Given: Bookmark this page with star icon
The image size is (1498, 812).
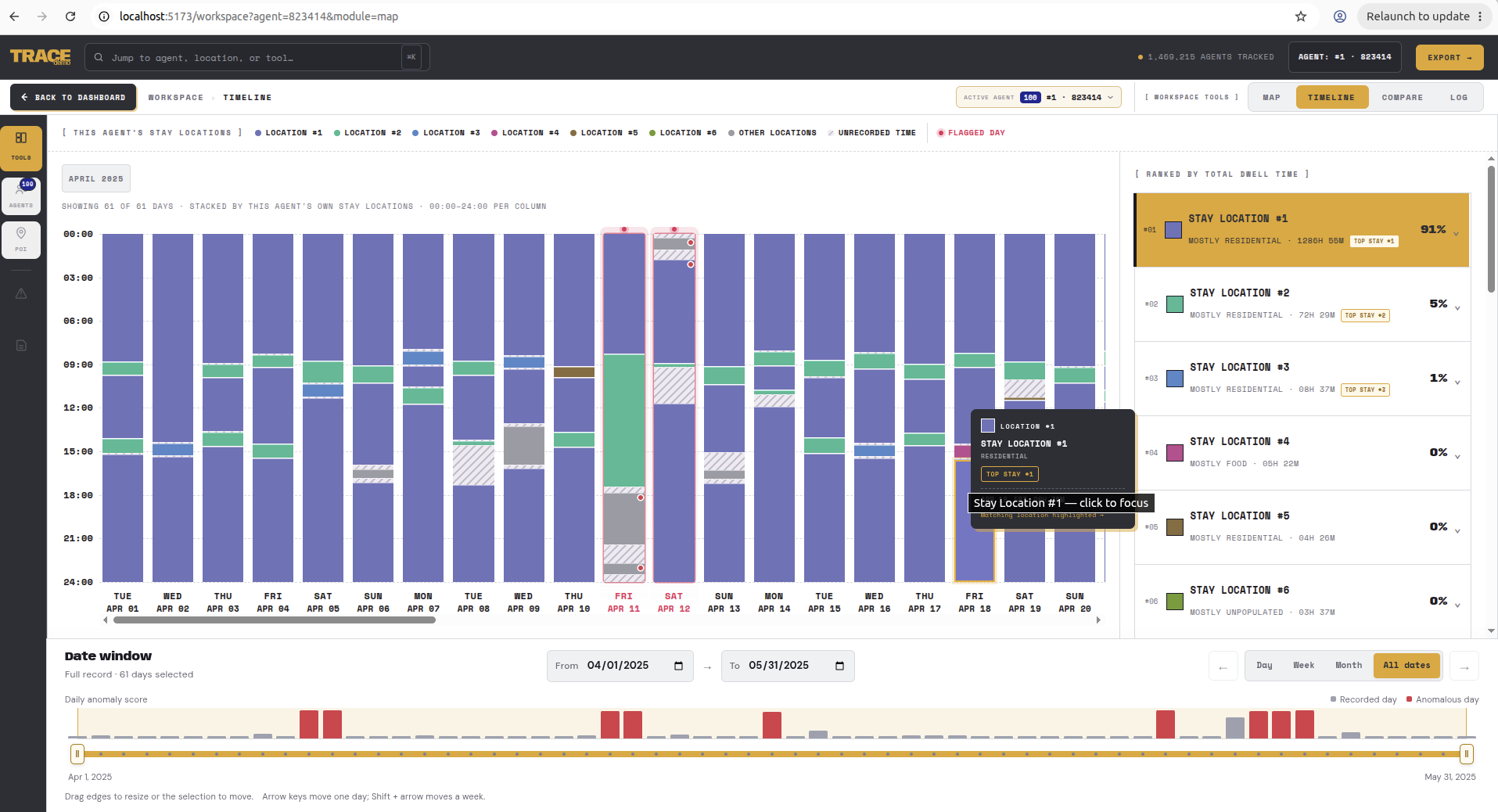Looking at the screenshot, I should pyautogui.click(x=1301, y=16).
